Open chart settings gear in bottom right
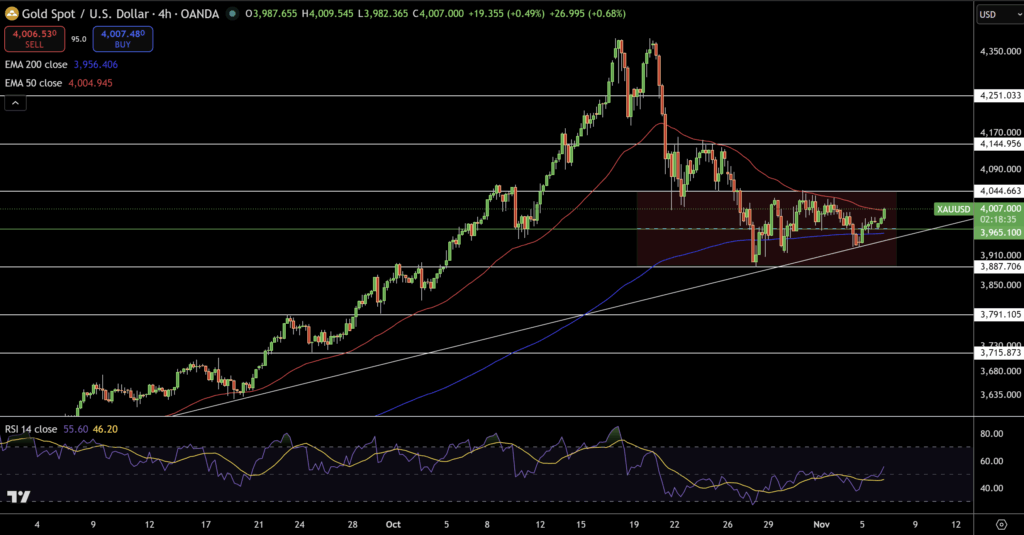The width and height of the screenshot is (1024, 535). pos(1000,523)
